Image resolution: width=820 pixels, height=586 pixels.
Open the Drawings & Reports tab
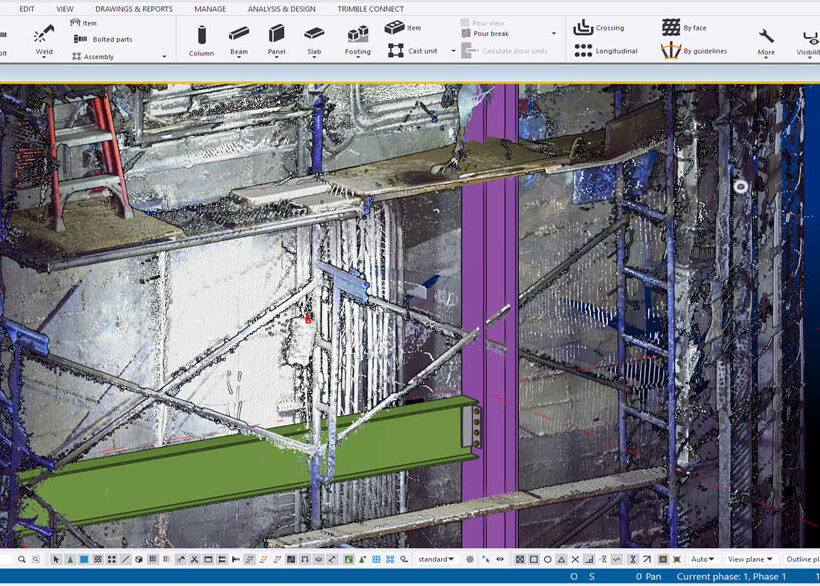coord(134,9)
